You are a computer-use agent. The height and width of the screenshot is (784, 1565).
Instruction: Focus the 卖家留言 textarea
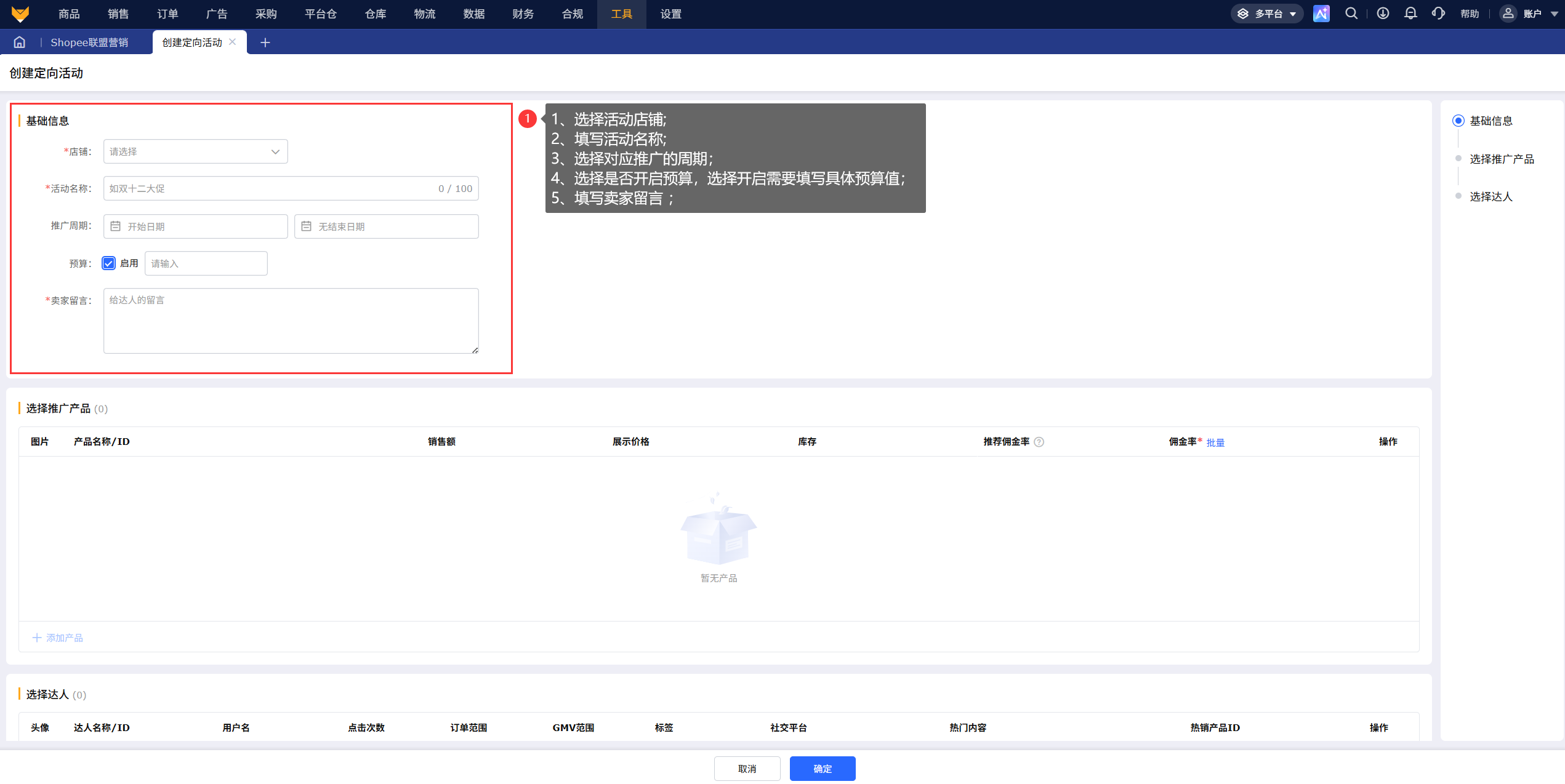291,321
